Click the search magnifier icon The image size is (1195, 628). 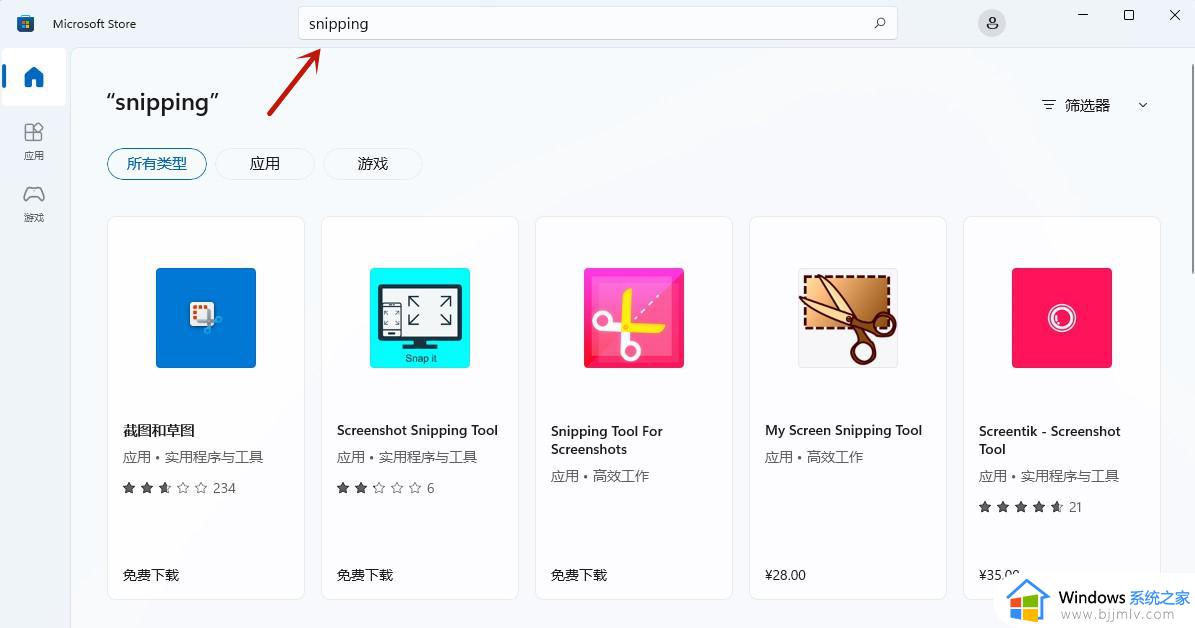click(x=879, y=24)
